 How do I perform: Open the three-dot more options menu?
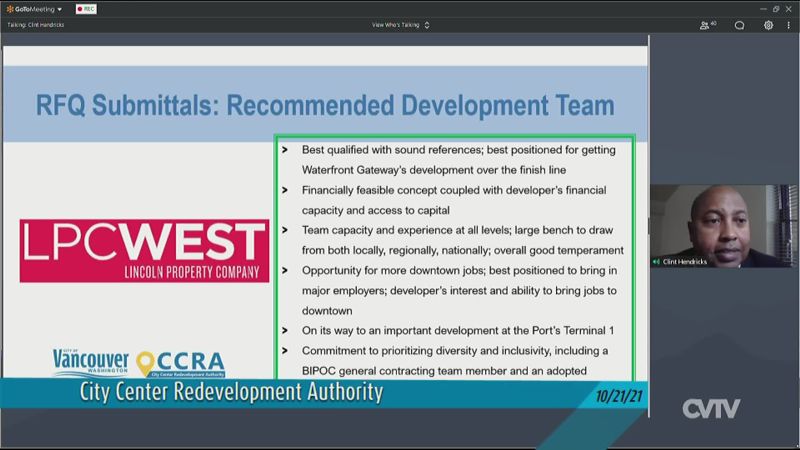coord(788,25)
